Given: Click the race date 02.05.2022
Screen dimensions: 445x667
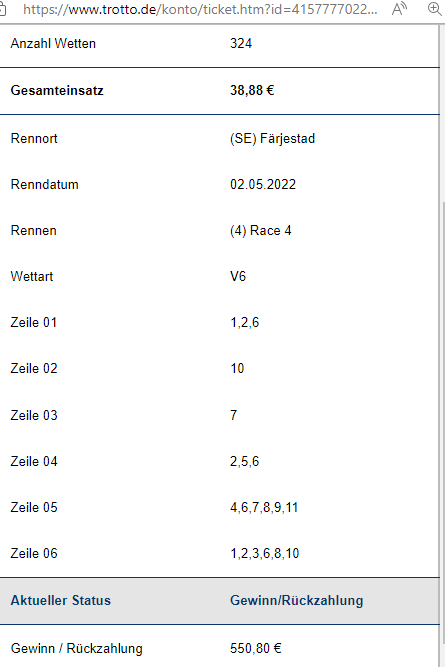Looking at the screenshot, I should pos(263,185).
